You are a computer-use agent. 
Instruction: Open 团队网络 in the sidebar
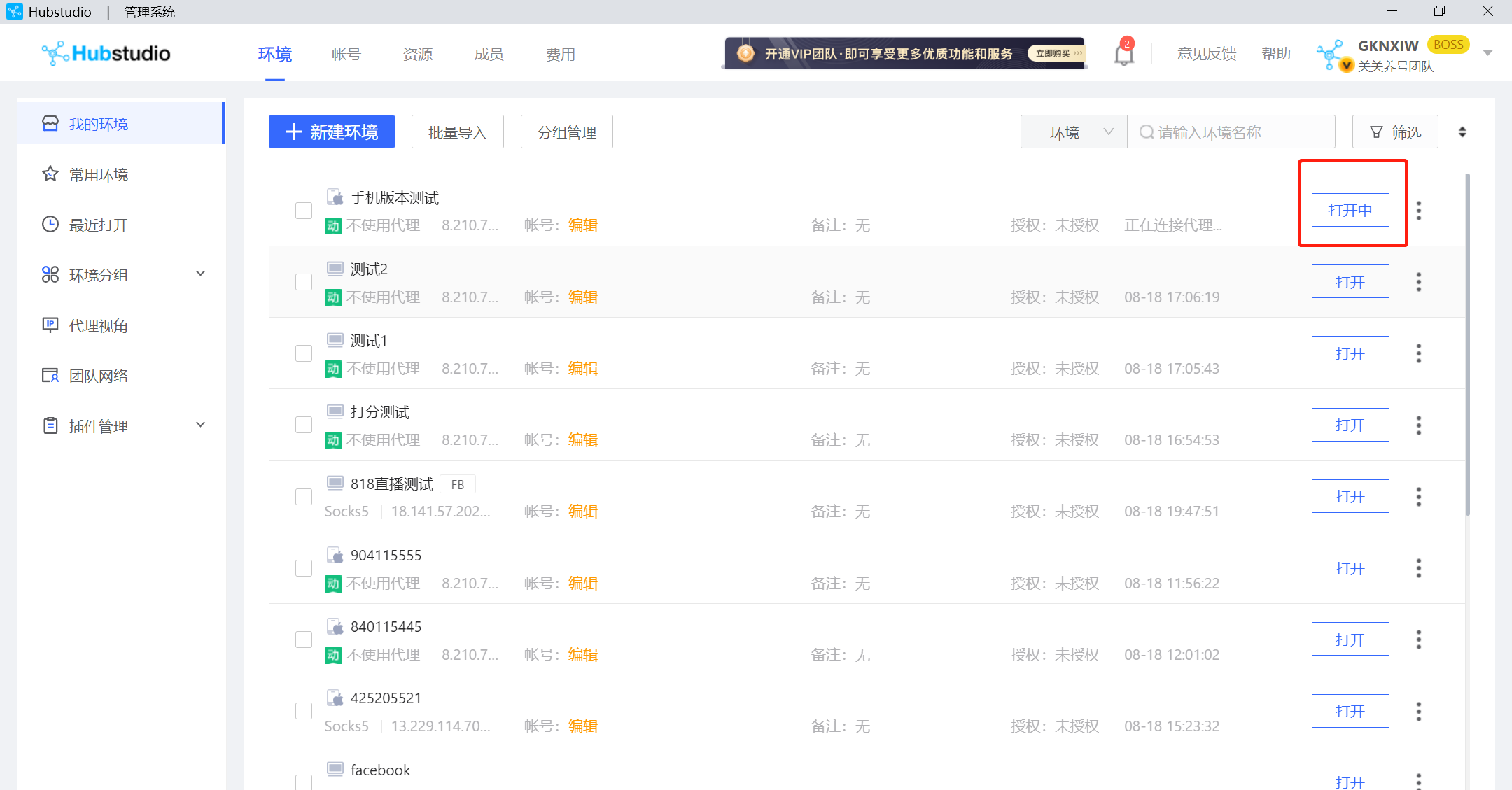pos(98,376)
